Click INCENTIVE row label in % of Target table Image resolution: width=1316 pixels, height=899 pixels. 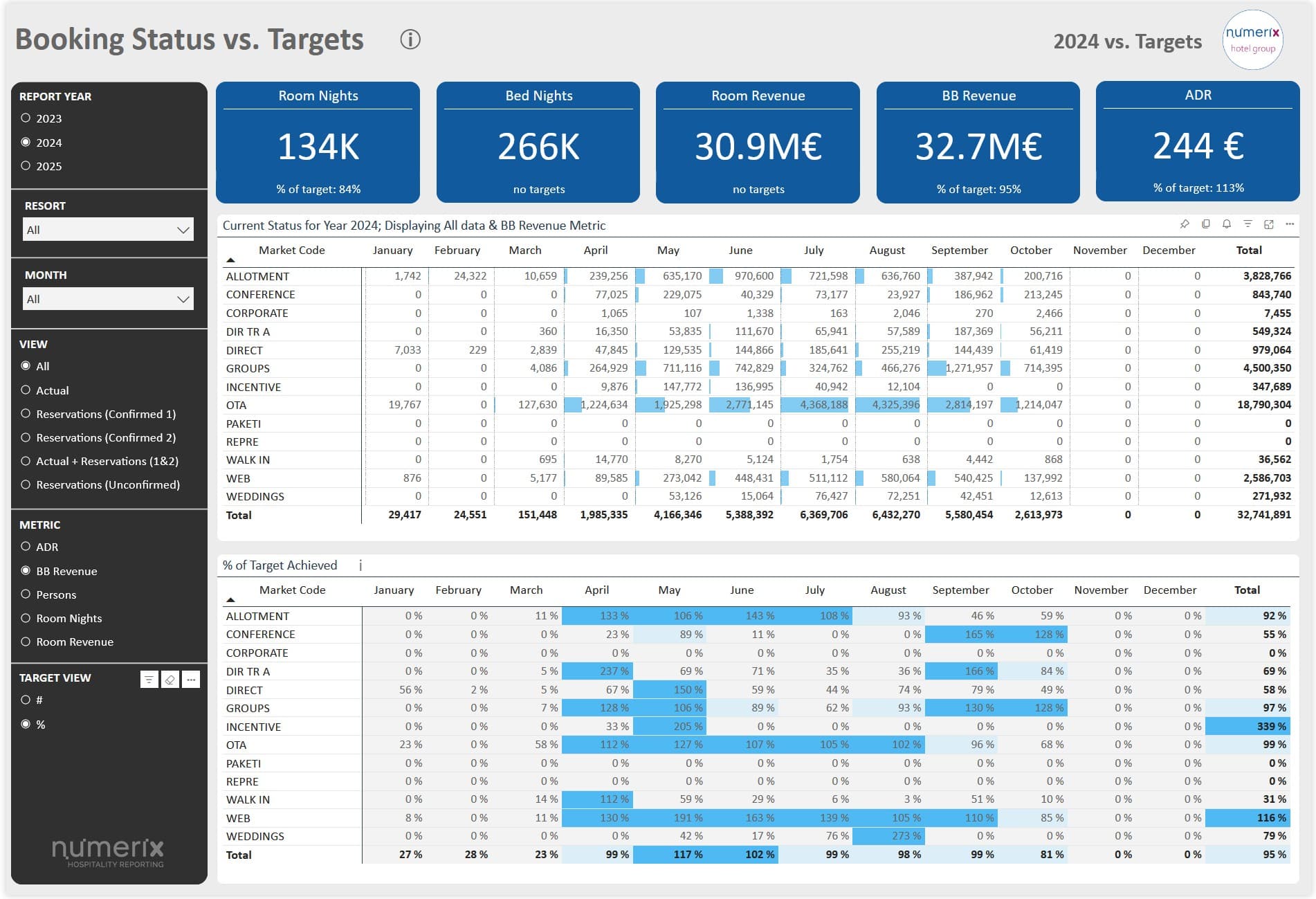(253, 727)
